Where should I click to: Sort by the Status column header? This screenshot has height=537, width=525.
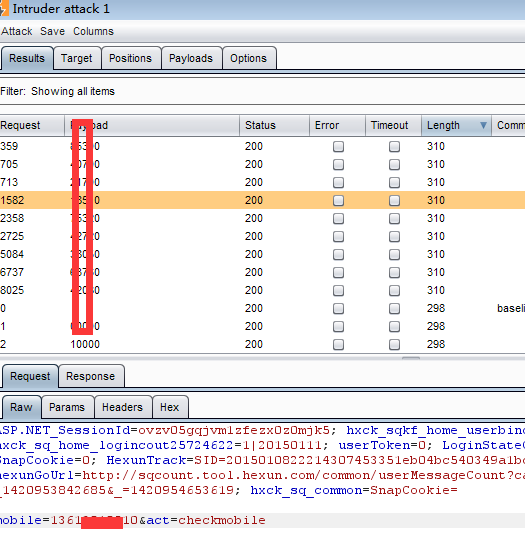click(x=274, y=125)
